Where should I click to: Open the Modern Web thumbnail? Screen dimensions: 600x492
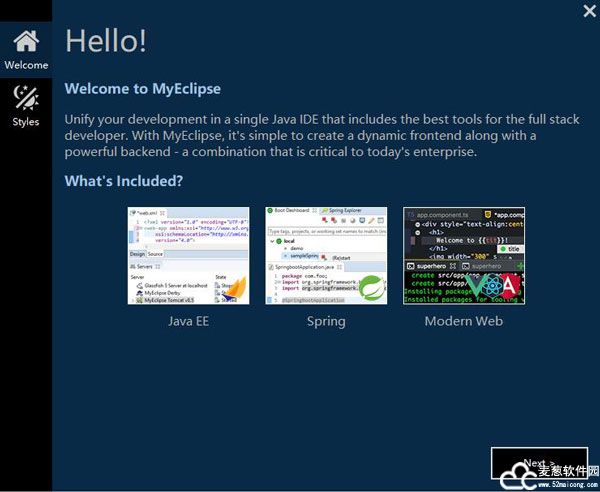pos(464,256)
